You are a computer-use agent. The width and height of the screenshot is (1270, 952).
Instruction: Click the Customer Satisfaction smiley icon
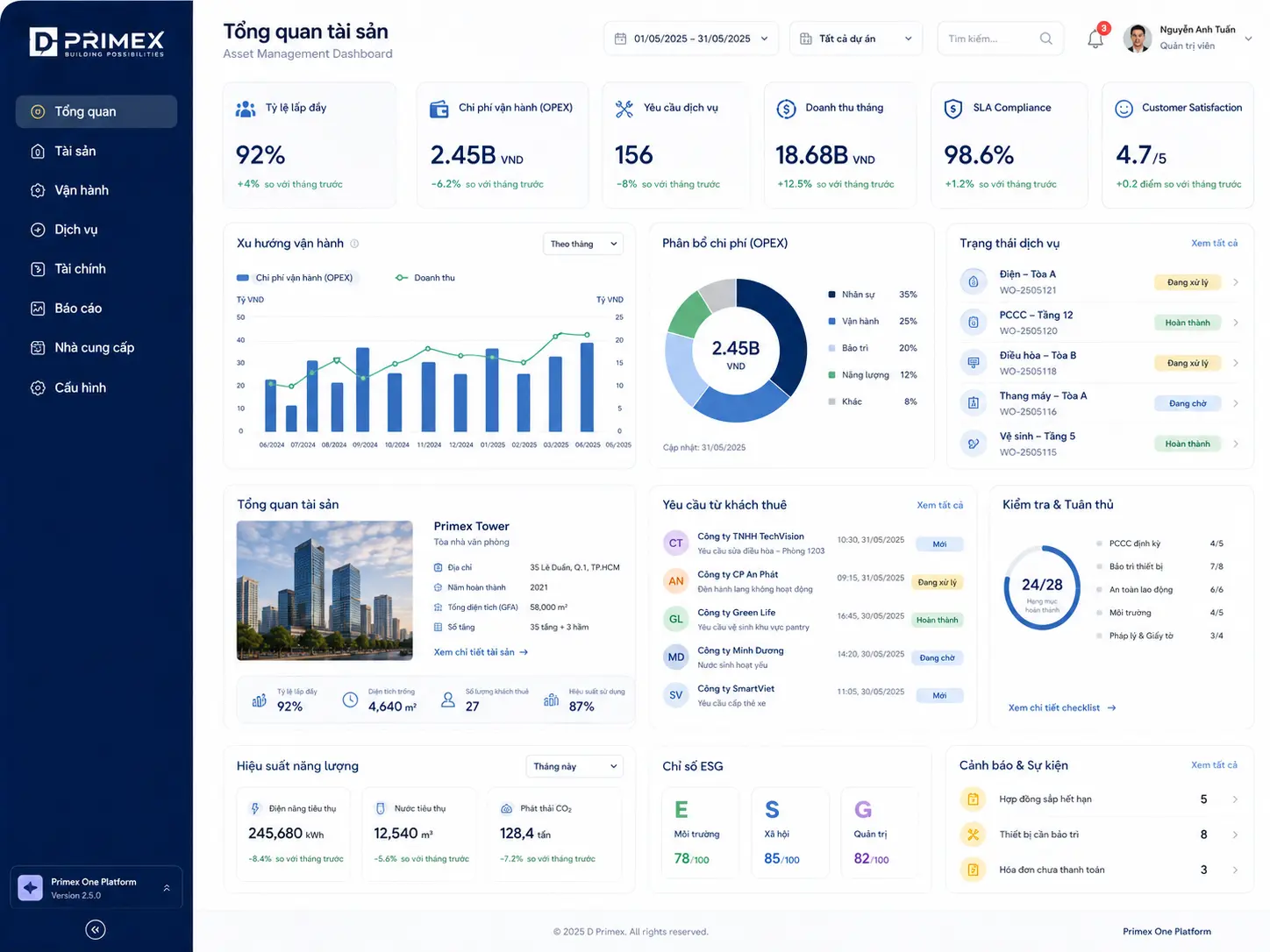(x=1124, y=109)
